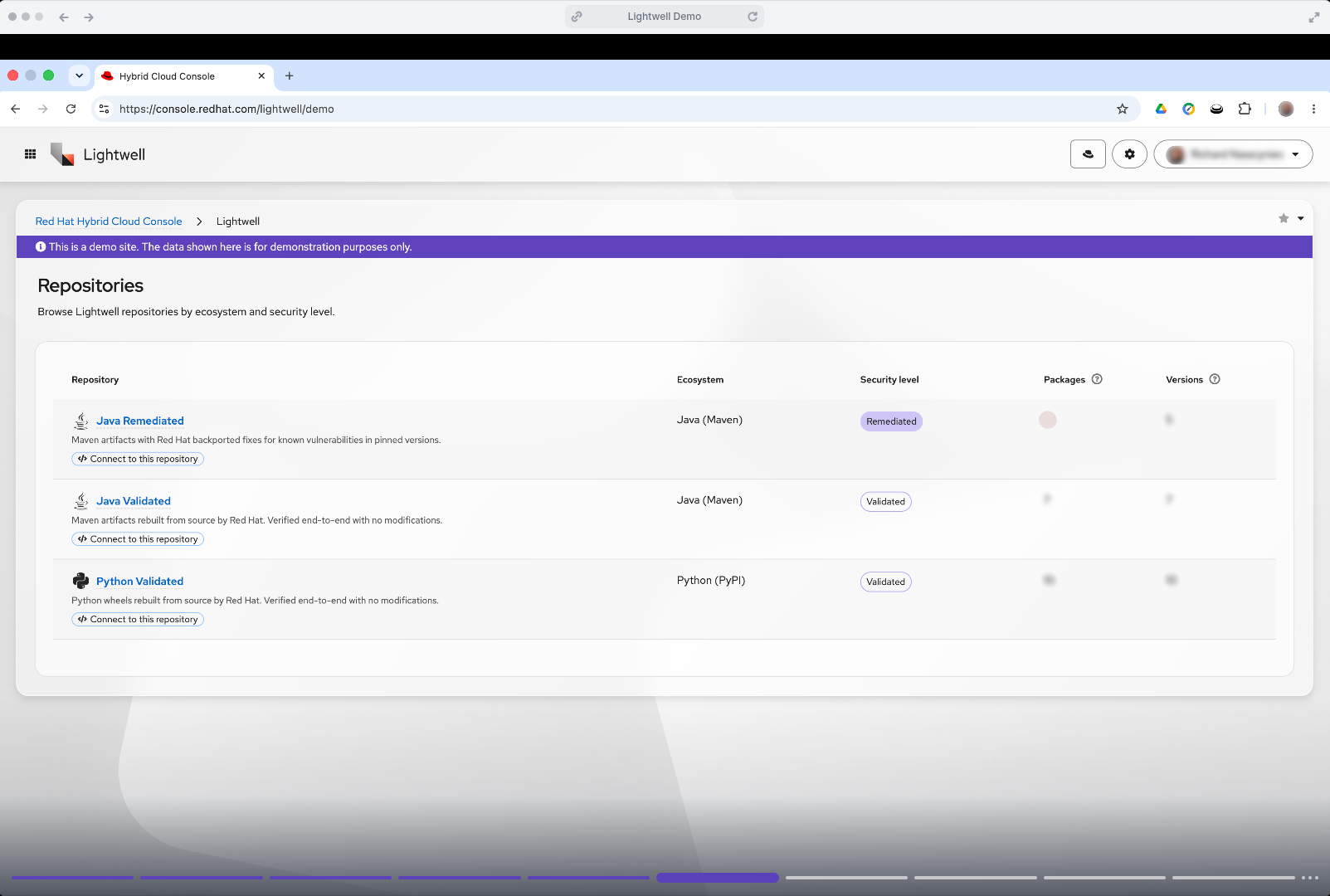The image size is (1330, 896).
Task: Open the ellipsis menu beside the demo progress bar
Action: pyautogui.click(x=1310, y=878)
